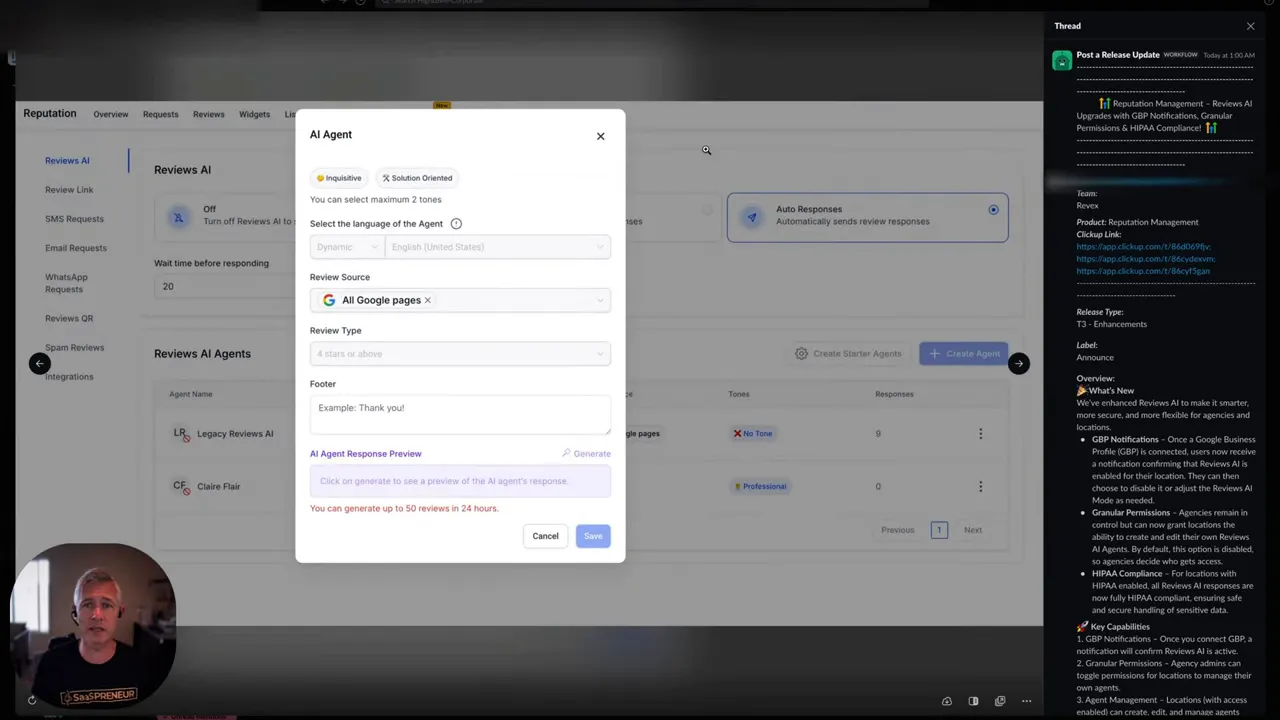Switch to the Requests tab
The height and width of the screenshot is (720, 1280).
click(x=160, y=115)
